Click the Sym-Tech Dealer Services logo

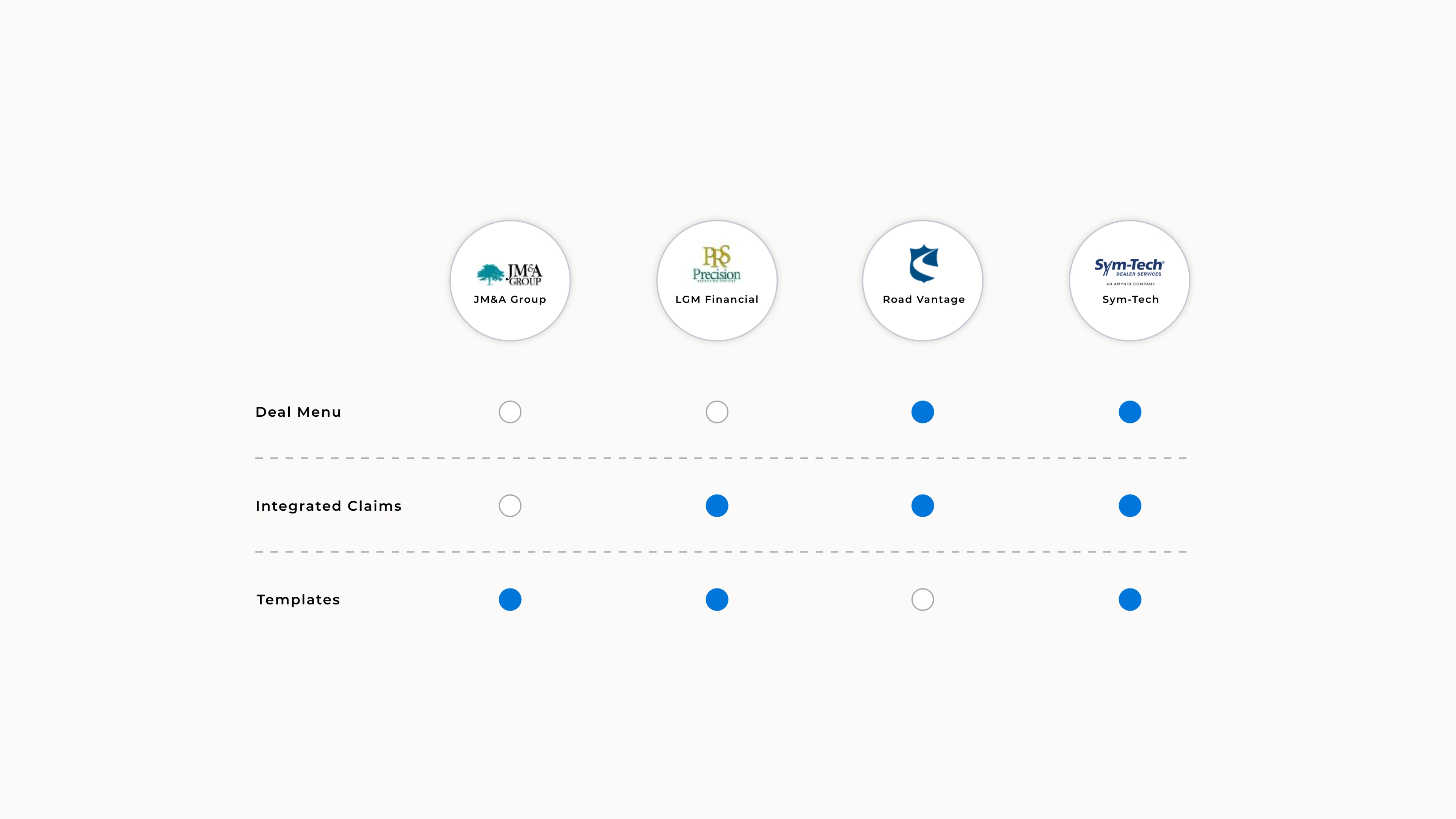point(1129,271)
